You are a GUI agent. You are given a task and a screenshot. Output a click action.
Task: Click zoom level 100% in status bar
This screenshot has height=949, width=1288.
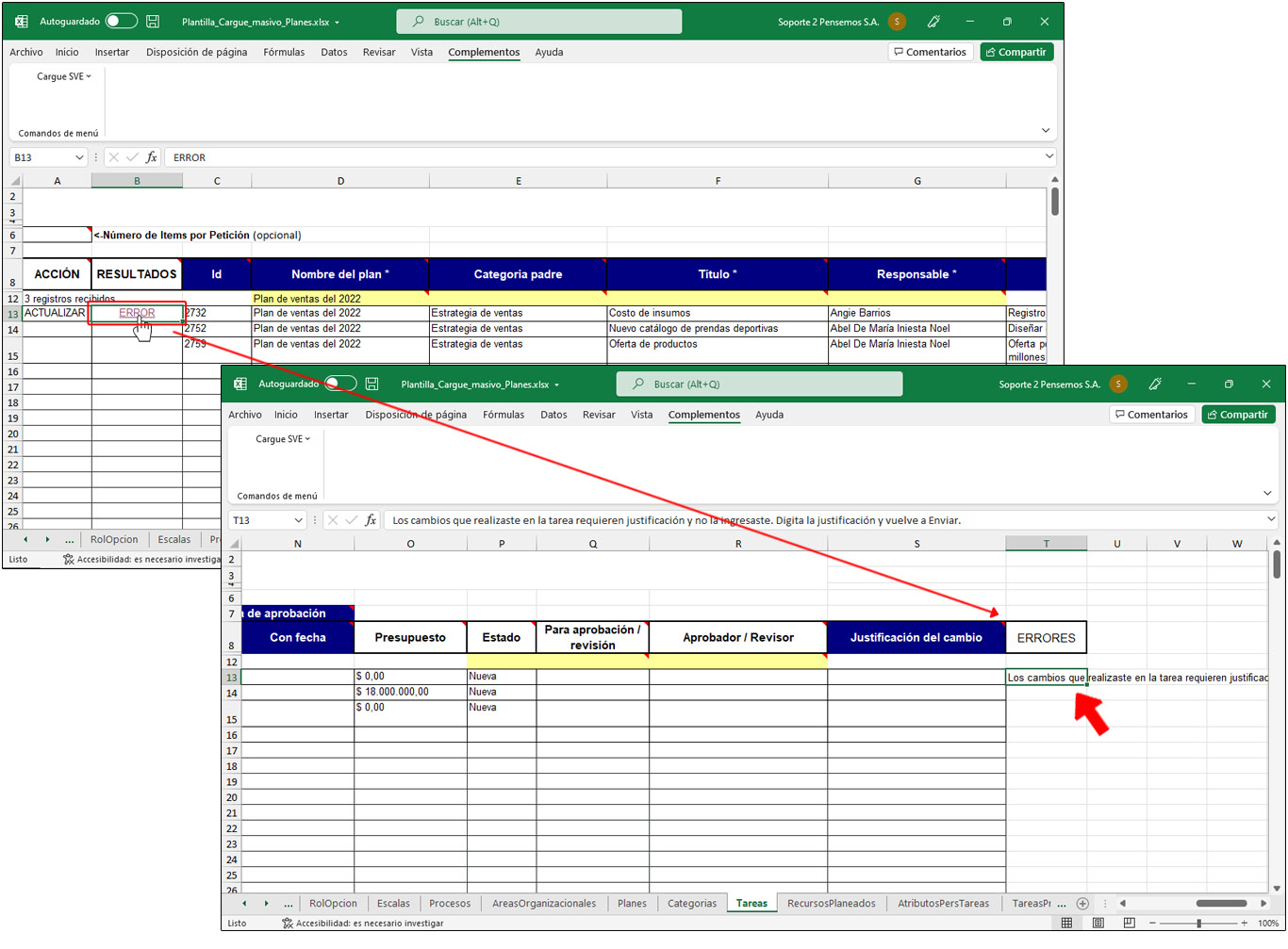(1268, 923)
